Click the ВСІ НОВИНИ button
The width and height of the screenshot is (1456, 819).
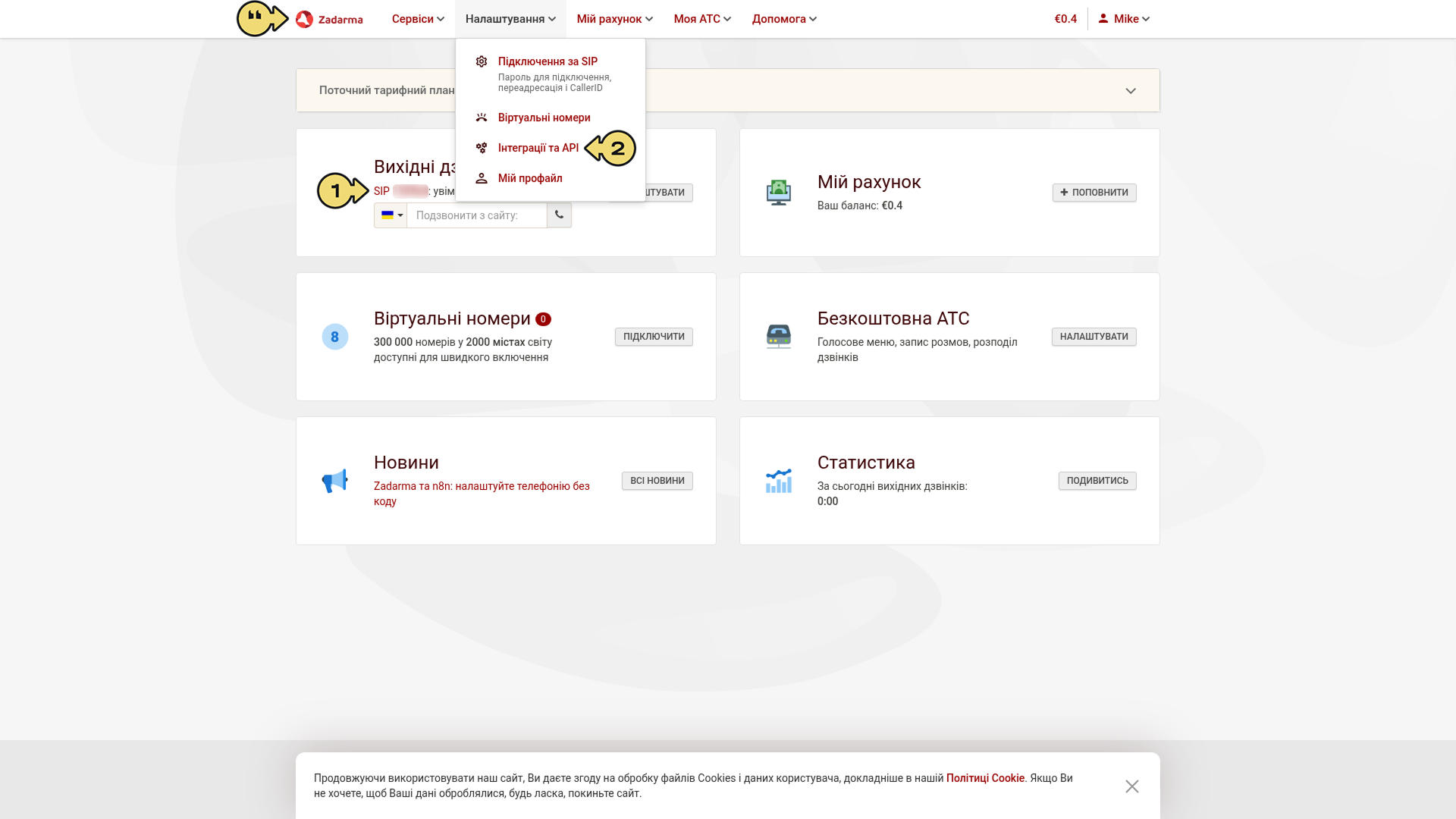click(x=657, y=481)
